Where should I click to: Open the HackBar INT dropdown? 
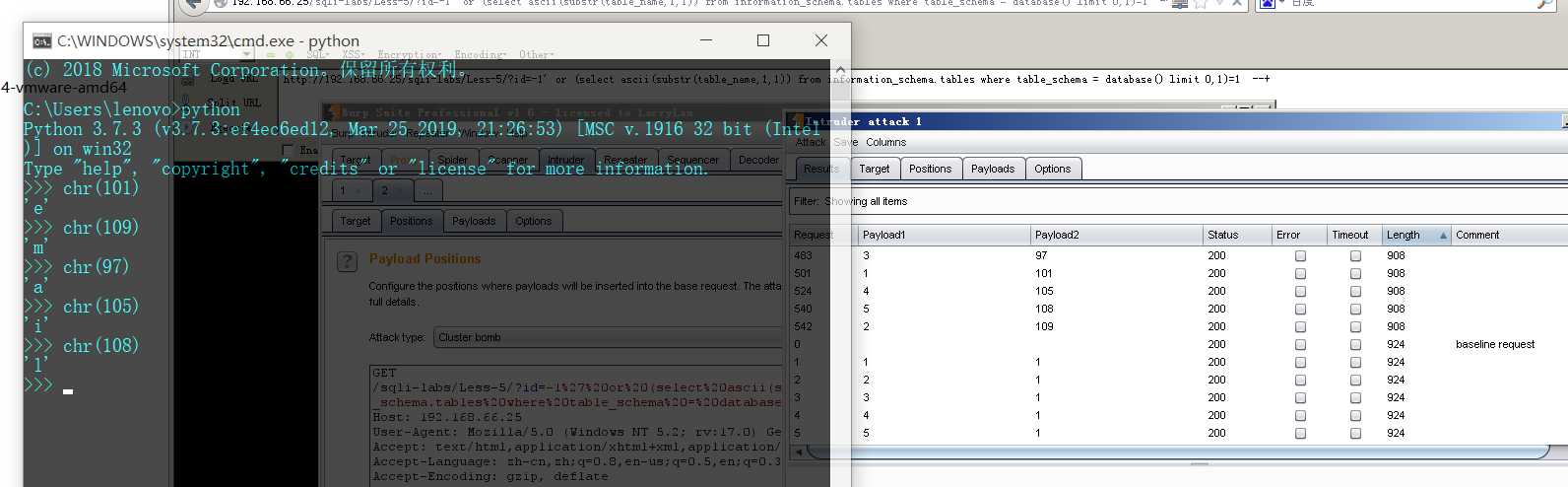click(x=217, y=55)
